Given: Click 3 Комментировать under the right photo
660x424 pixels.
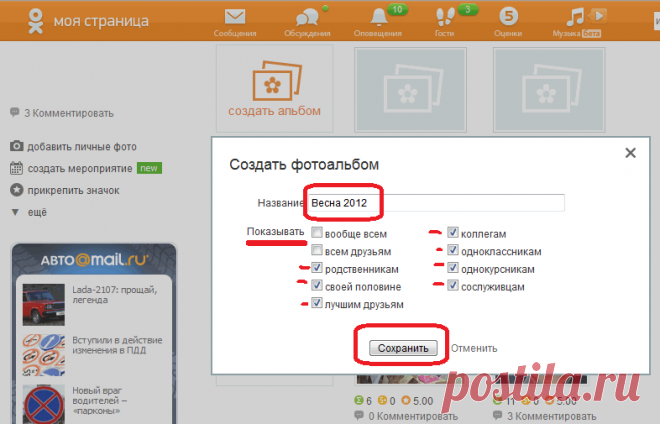Looking at the screenshot, I should [551, 416].
